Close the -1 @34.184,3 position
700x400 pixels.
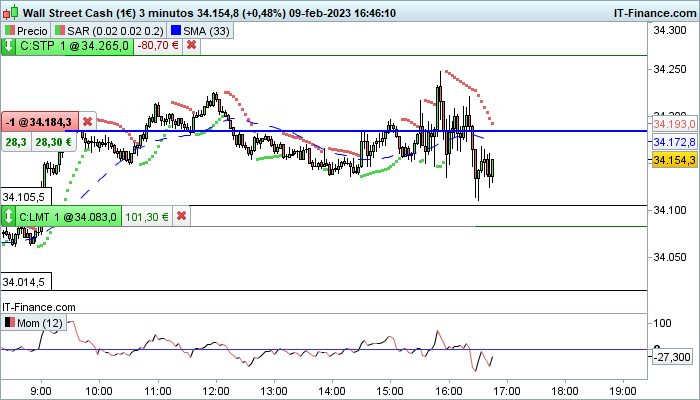click(x=88, y=121)
